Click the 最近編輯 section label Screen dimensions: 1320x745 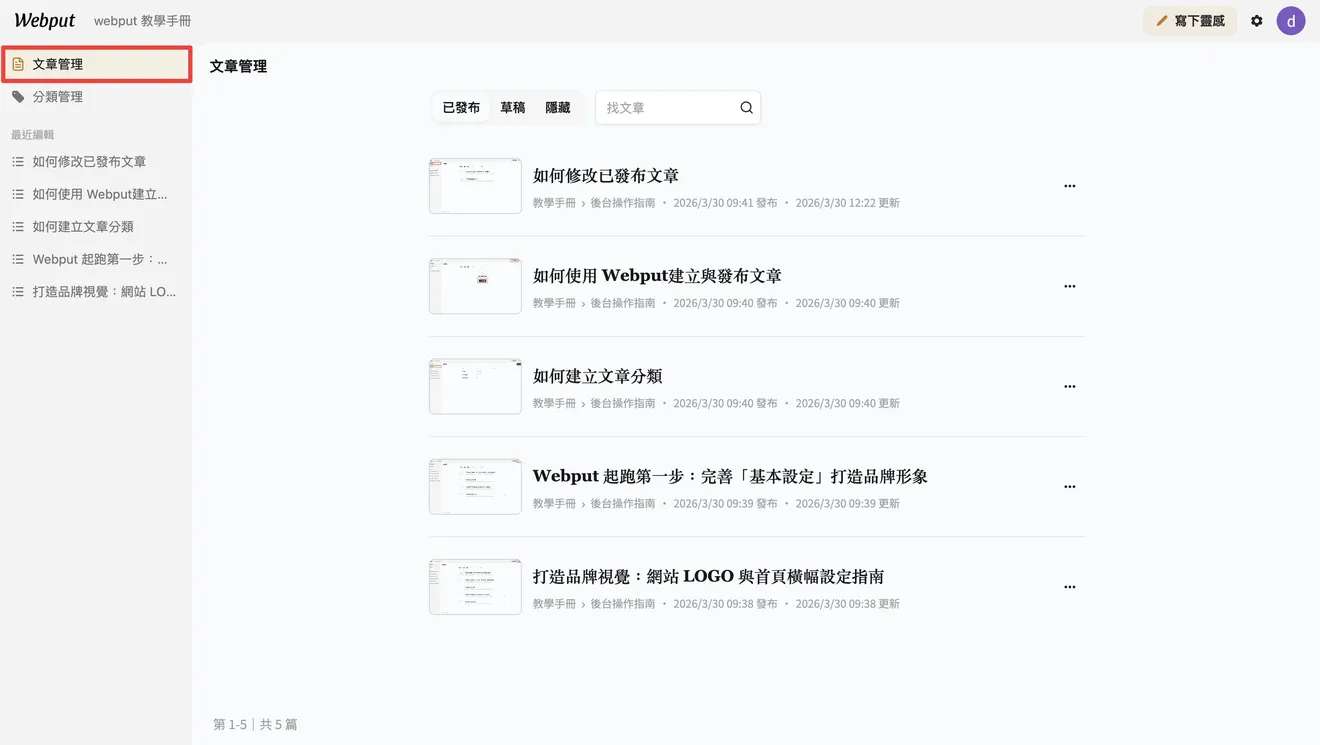[32, 135]
